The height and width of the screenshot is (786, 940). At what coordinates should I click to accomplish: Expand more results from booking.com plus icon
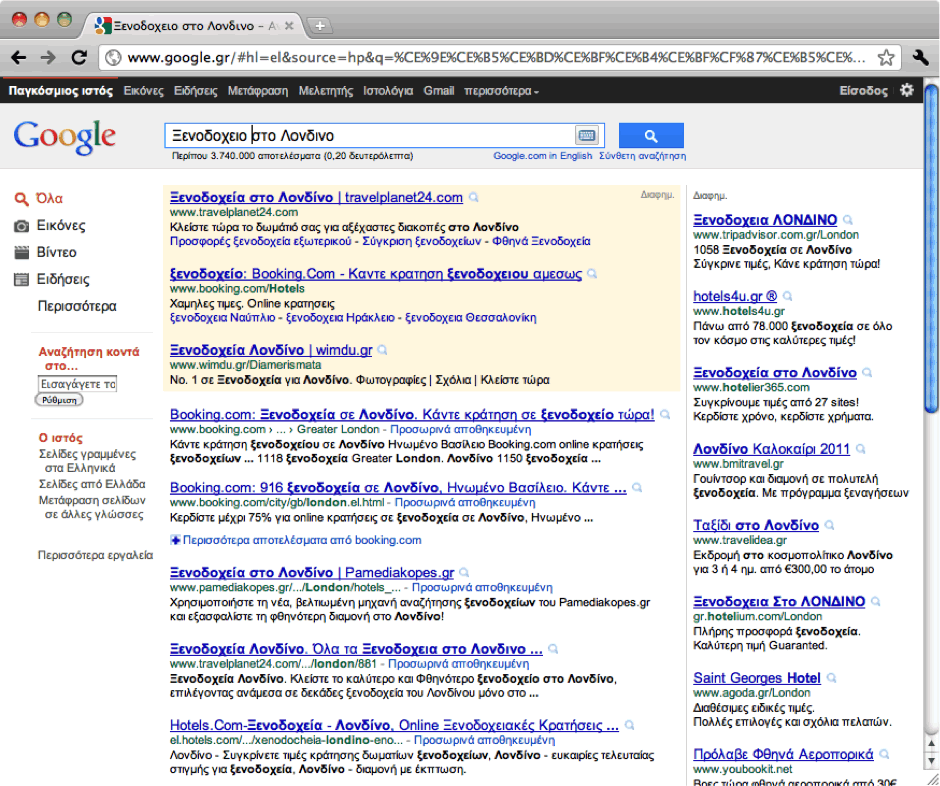pos(175,540)
